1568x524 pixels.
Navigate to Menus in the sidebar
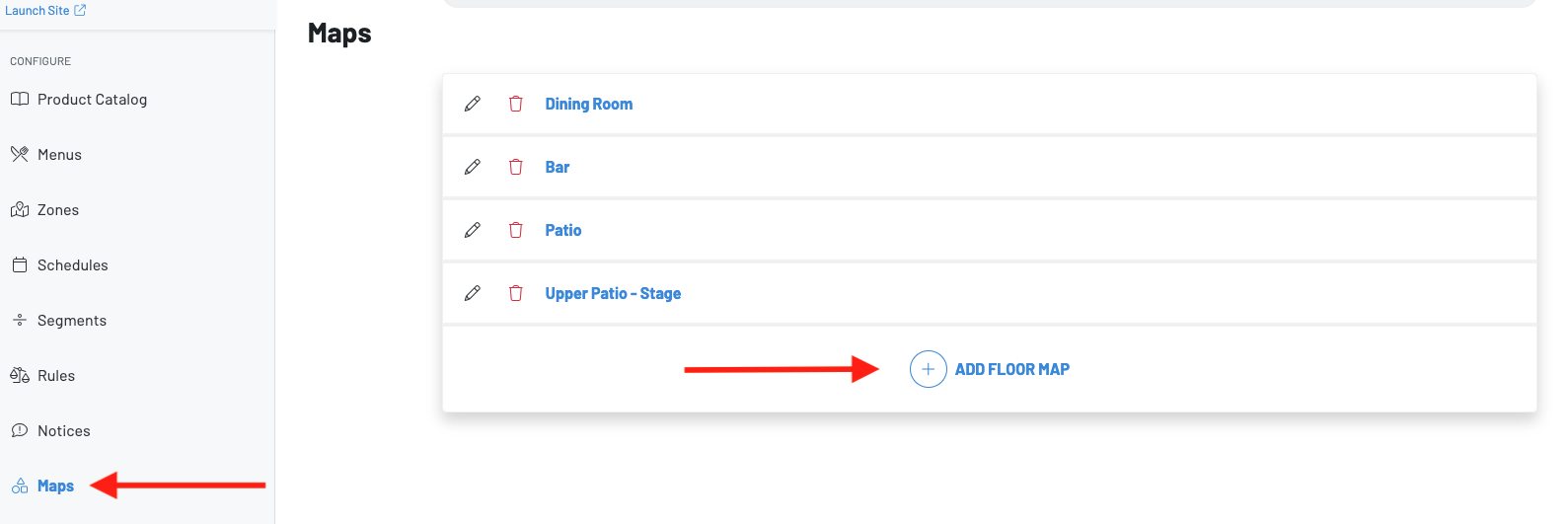coord(59,155)
